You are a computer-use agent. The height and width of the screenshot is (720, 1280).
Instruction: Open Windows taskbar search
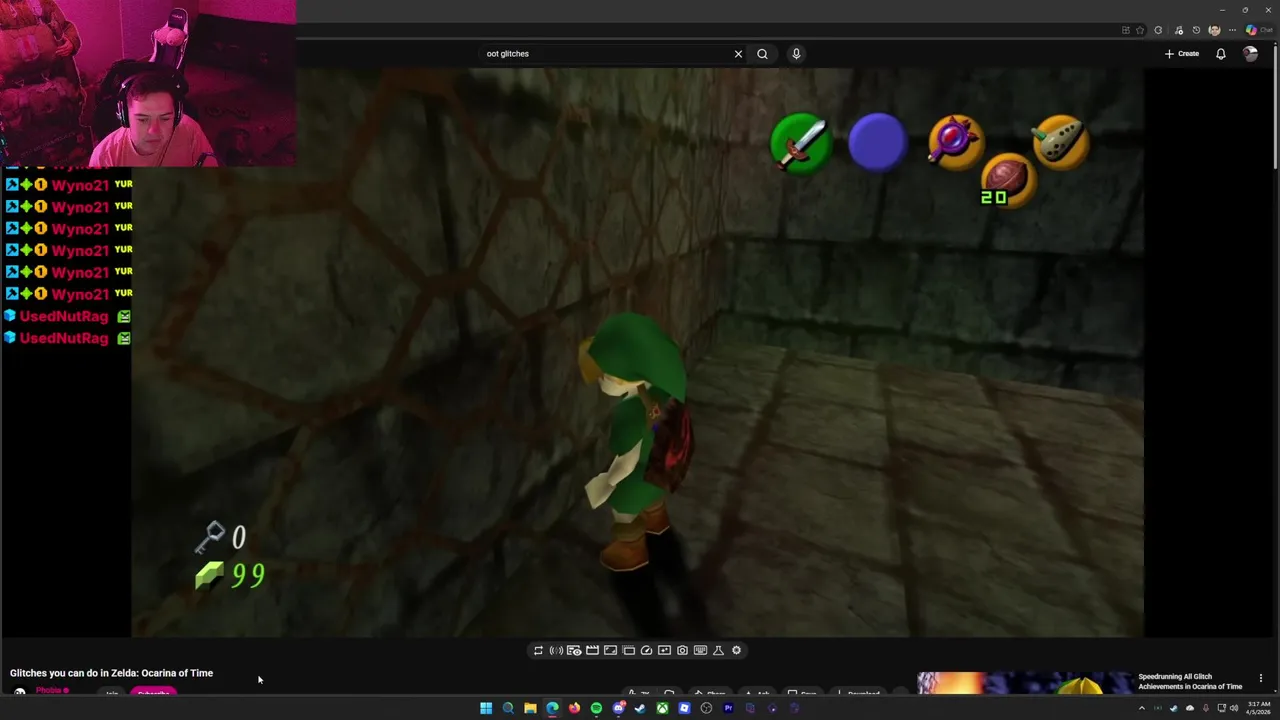508,708
